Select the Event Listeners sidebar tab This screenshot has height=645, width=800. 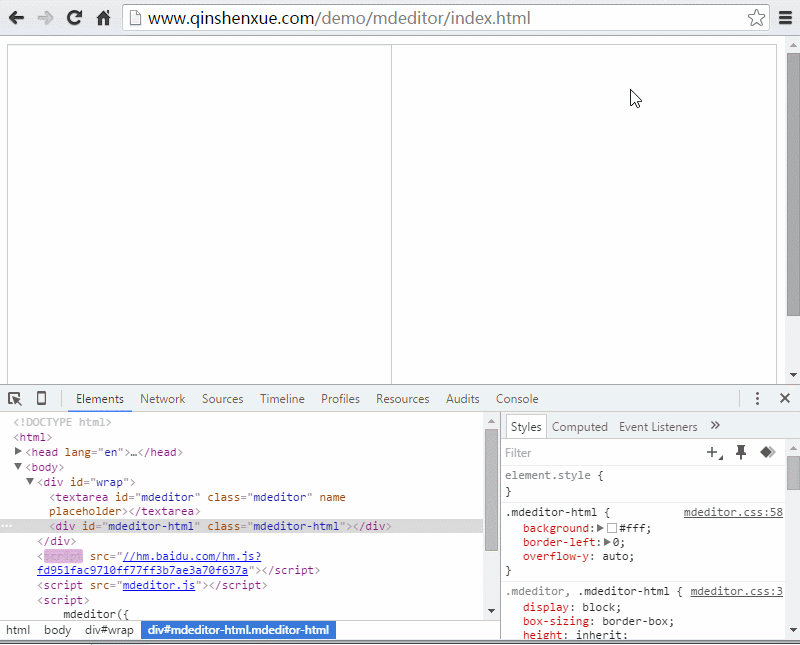tap(658, 427)
